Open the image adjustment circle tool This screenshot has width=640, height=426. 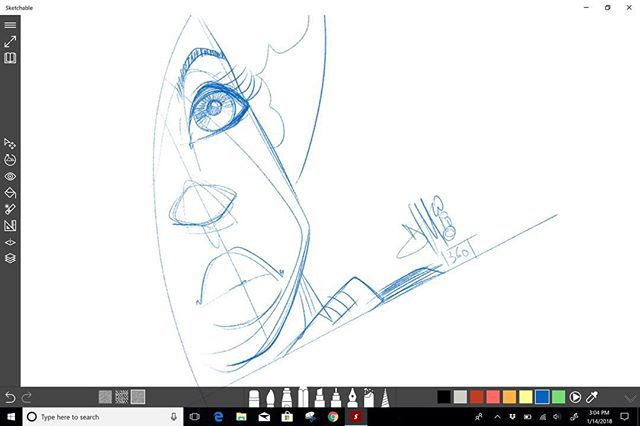click(10, 160)
